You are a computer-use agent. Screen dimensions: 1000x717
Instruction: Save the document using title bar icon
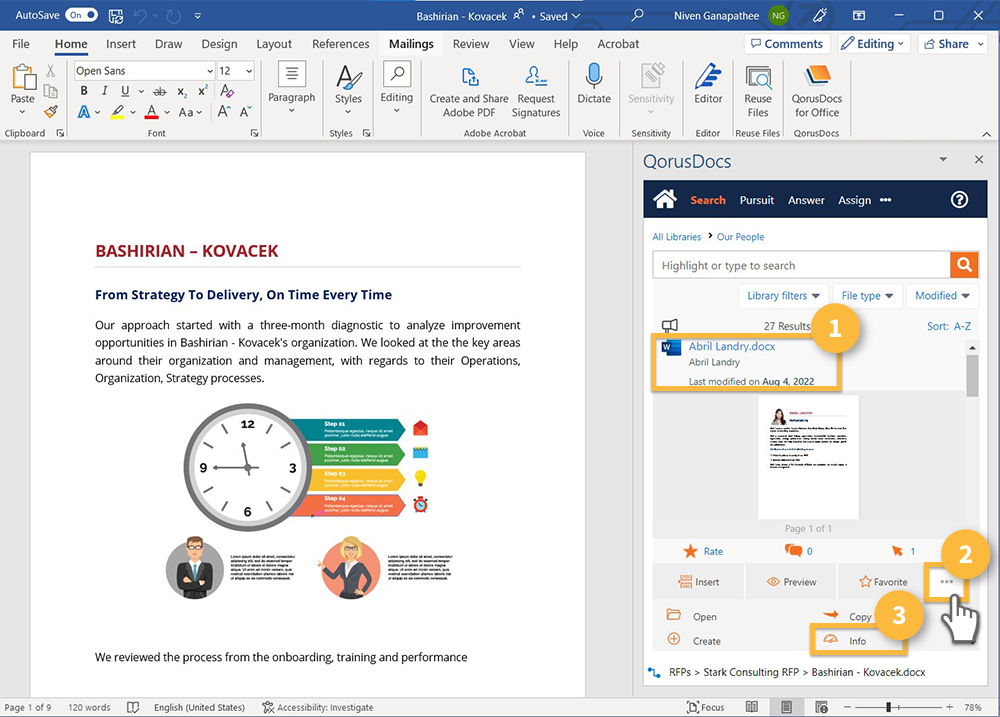[115, 16]
